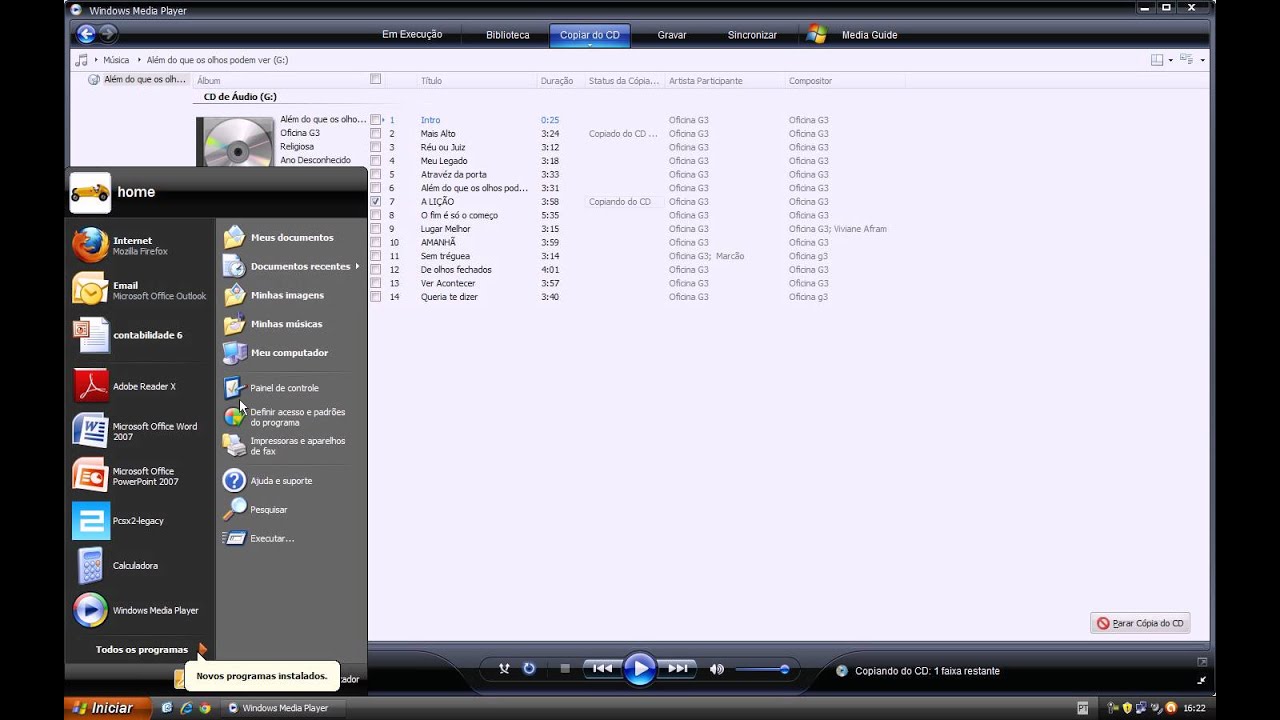Open Impressoras e aparelhos de fax

coord(291,446)
